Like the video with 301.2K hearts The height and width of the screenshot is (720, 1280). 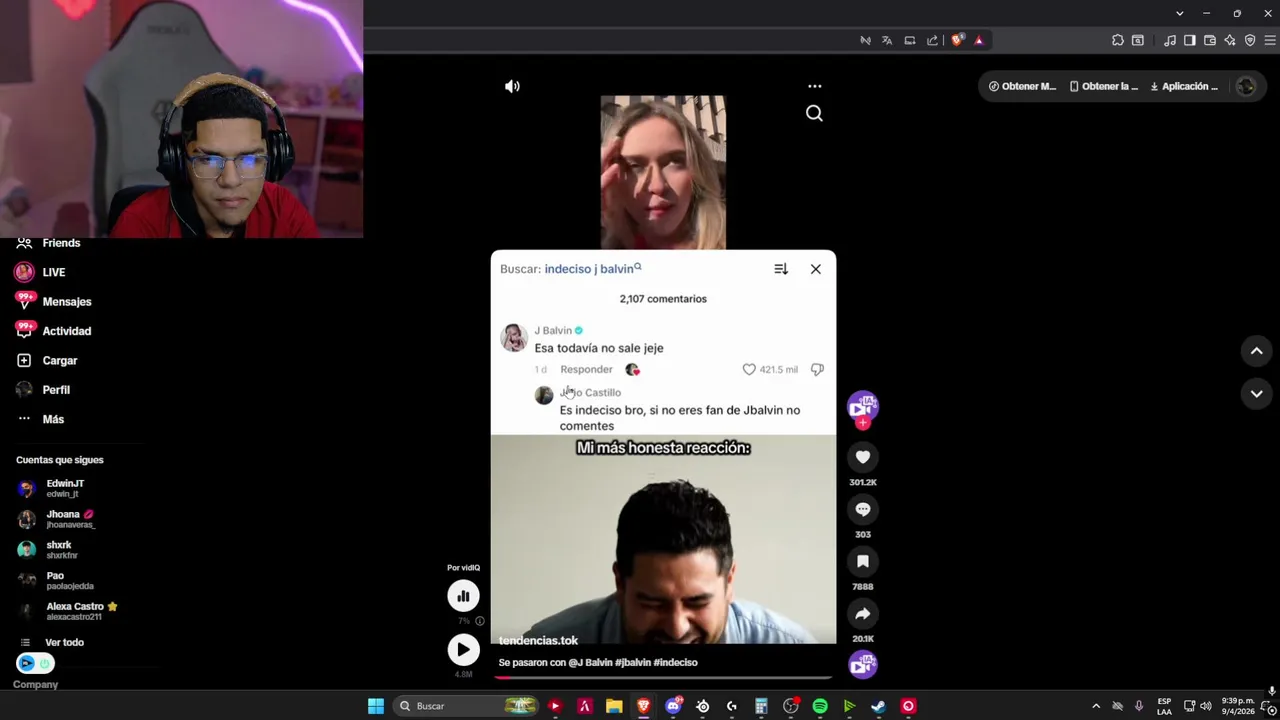coord(863,457)
